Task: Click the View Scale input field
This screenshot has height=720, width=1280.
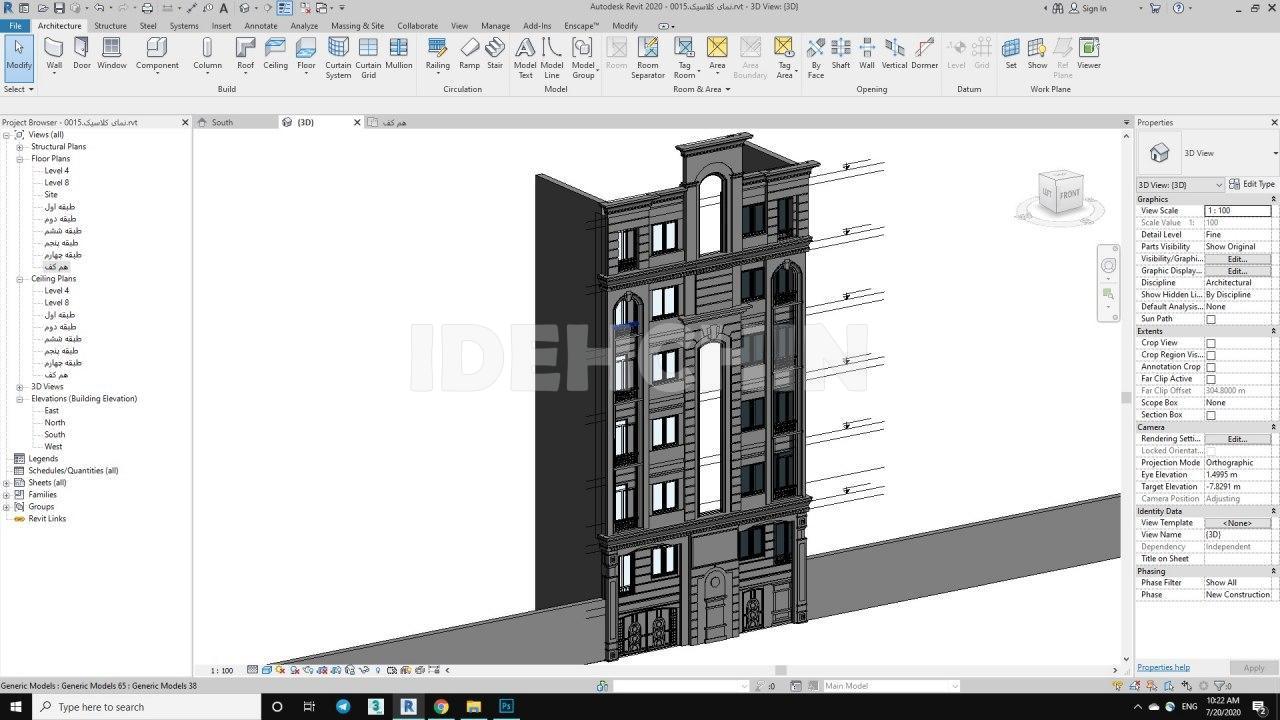Action: tap(1237, 211)
